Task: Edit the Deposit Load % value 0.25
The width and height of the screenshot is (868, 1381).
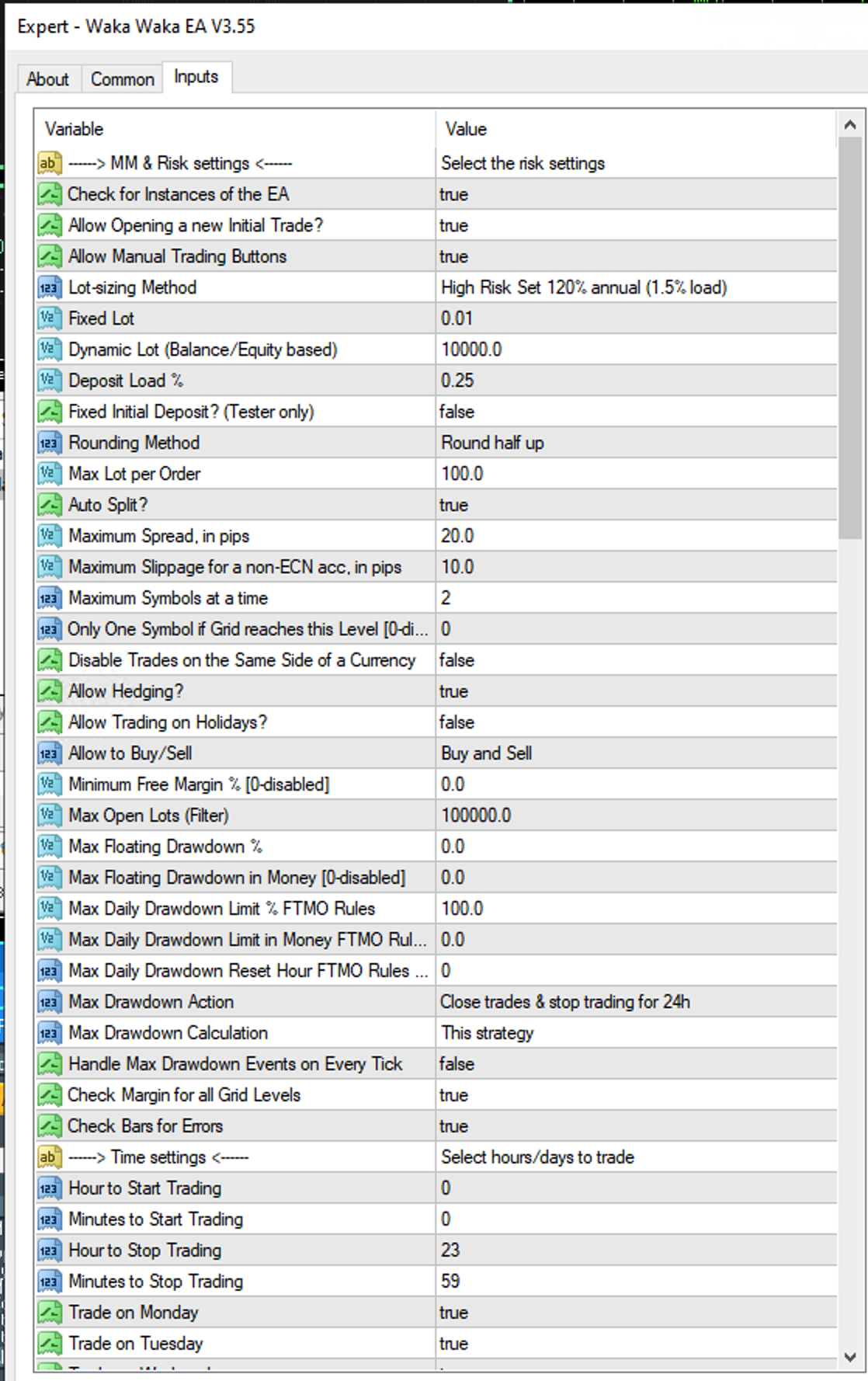Action: 637,381
